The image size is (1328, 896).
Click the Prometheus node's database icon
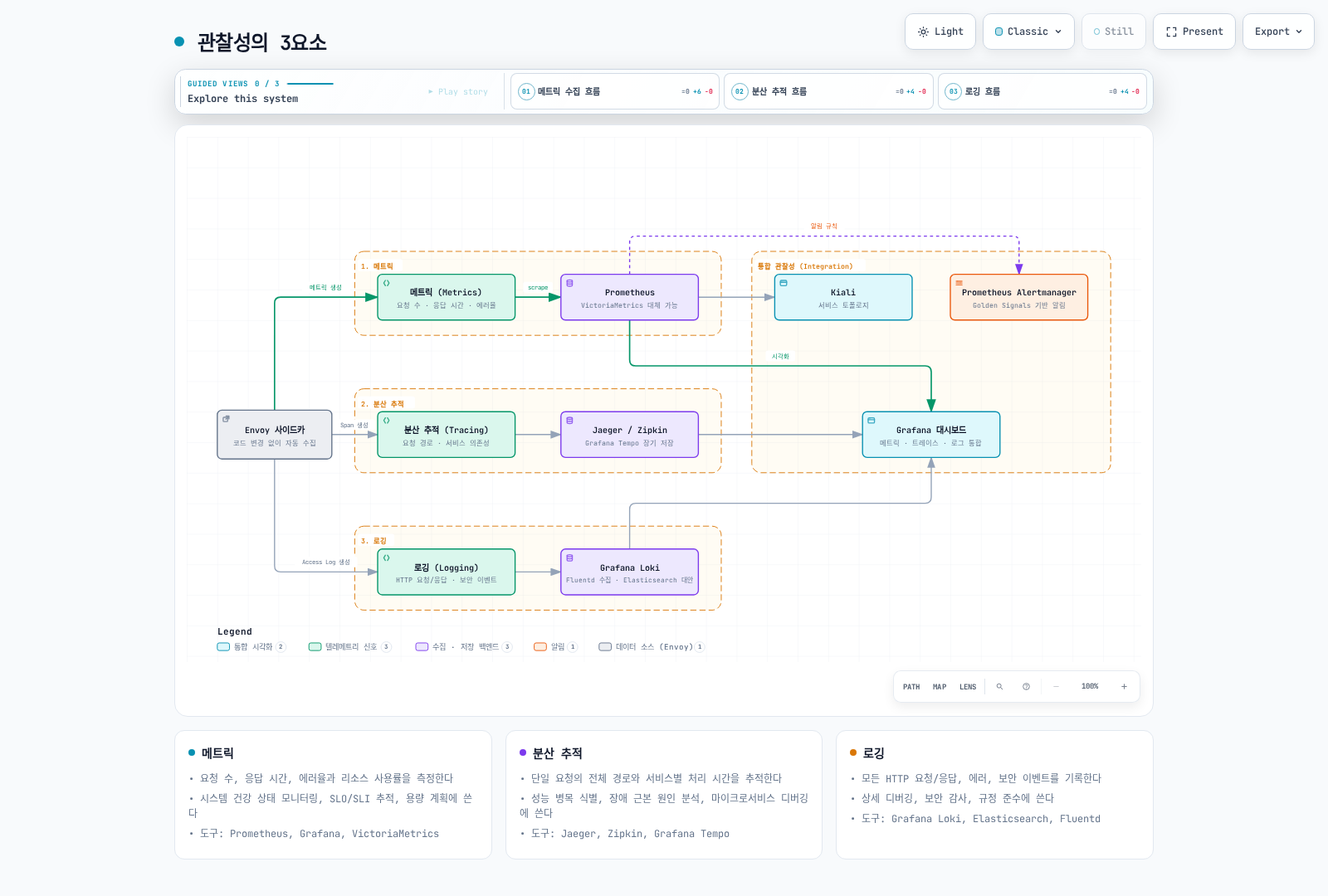pos(569,283)
